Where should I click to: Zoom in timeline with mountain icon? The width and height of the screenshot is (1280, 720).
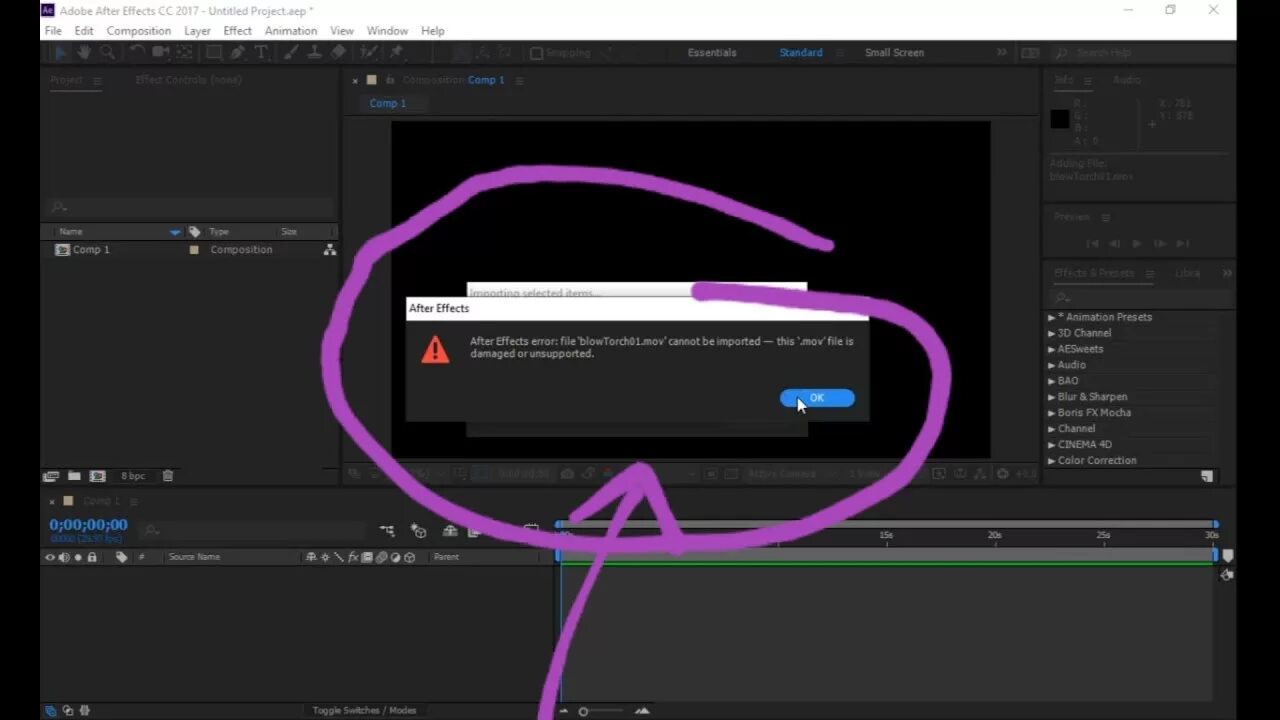click(x=642, y=711)
